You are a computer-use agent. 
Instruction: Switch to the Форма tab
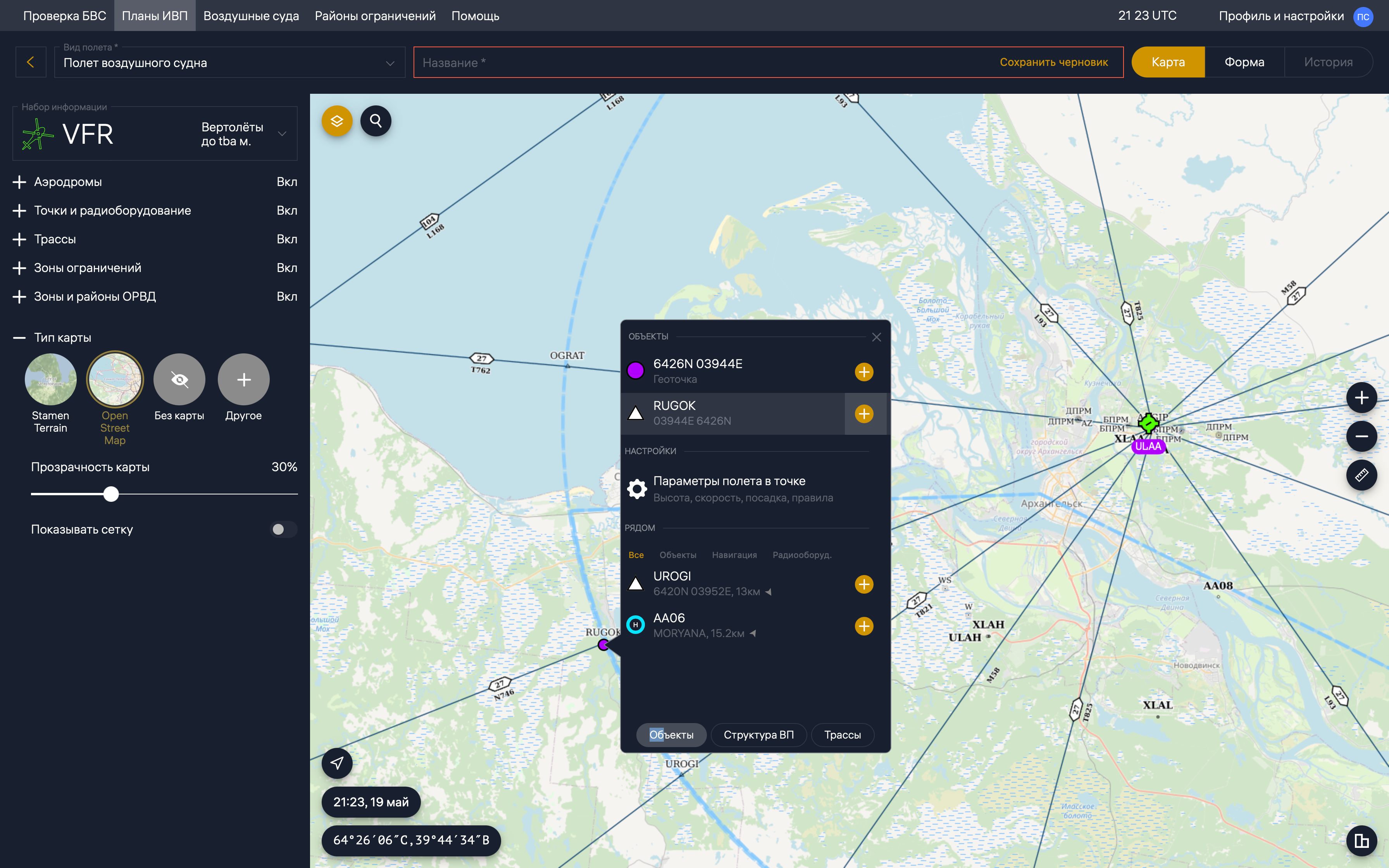(x=1244, y=62)
